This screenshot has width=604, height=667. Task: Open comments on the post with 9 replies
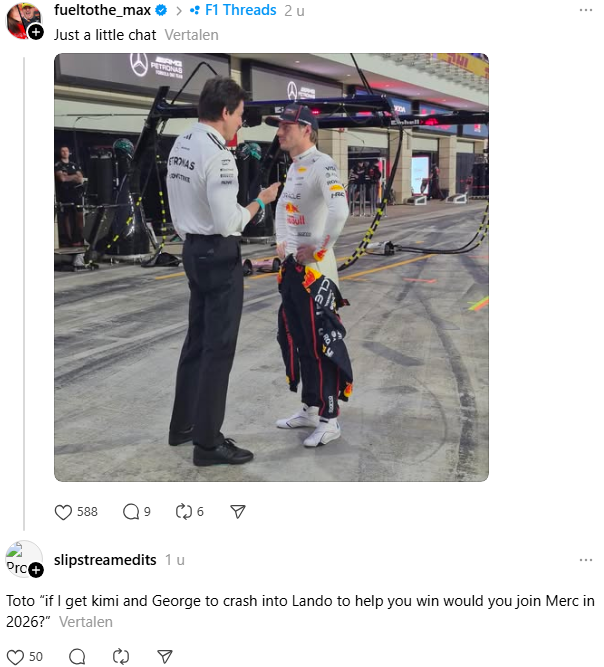[131, 512]
